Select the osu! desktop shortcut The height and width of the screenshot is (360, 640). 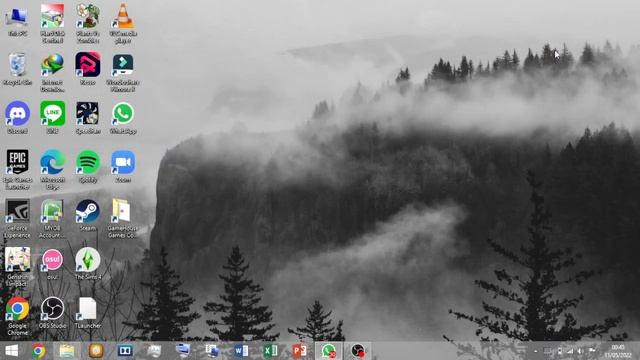point(52,264)
